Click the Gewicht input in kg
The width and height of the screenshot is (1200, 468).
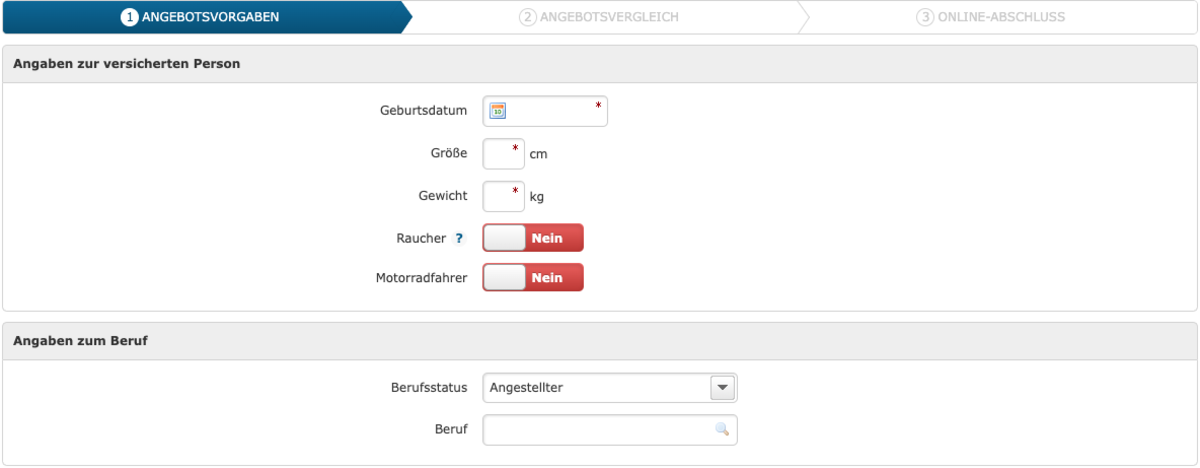(502, 196)
